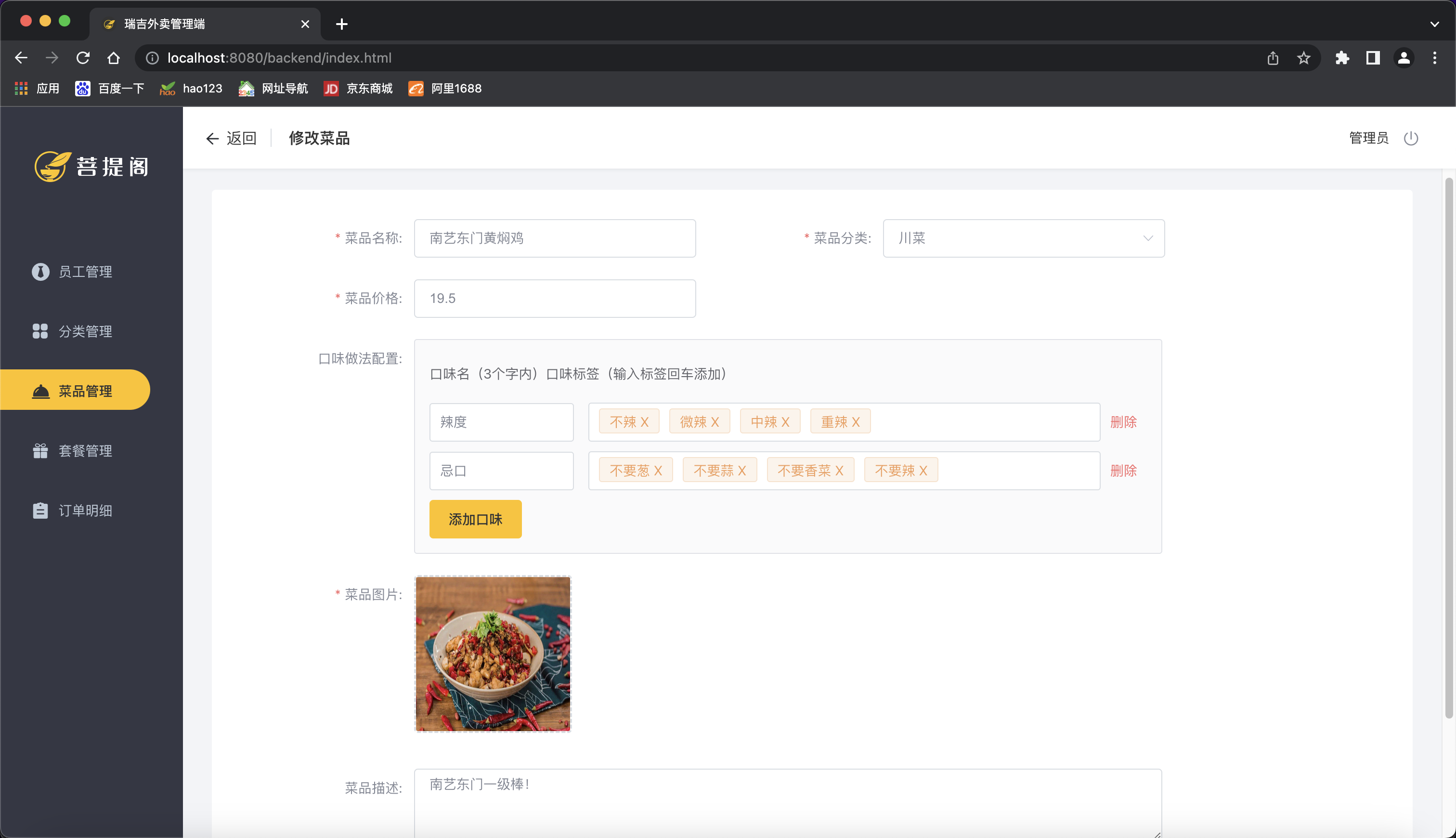Open the browser tab list chevron
The width and height of the screenshot is (1456, 838).
click(x=1434, y=24)
